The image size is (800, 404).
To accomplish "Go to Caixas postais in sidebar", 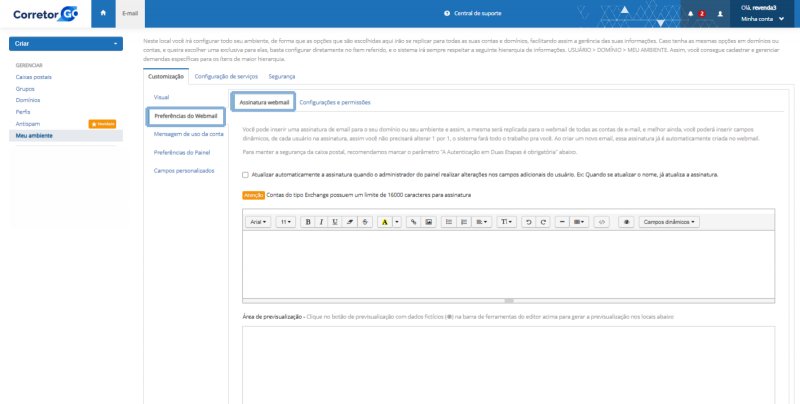I will (x=34, y=77).
